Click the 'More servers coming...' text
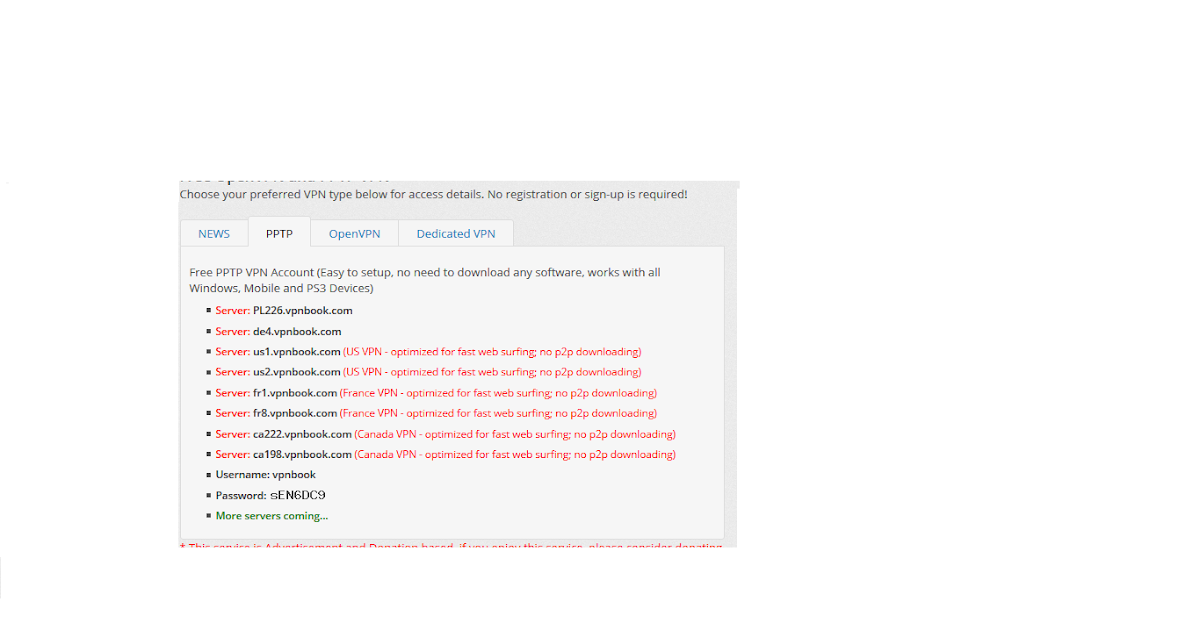 [x=272, y=516]
